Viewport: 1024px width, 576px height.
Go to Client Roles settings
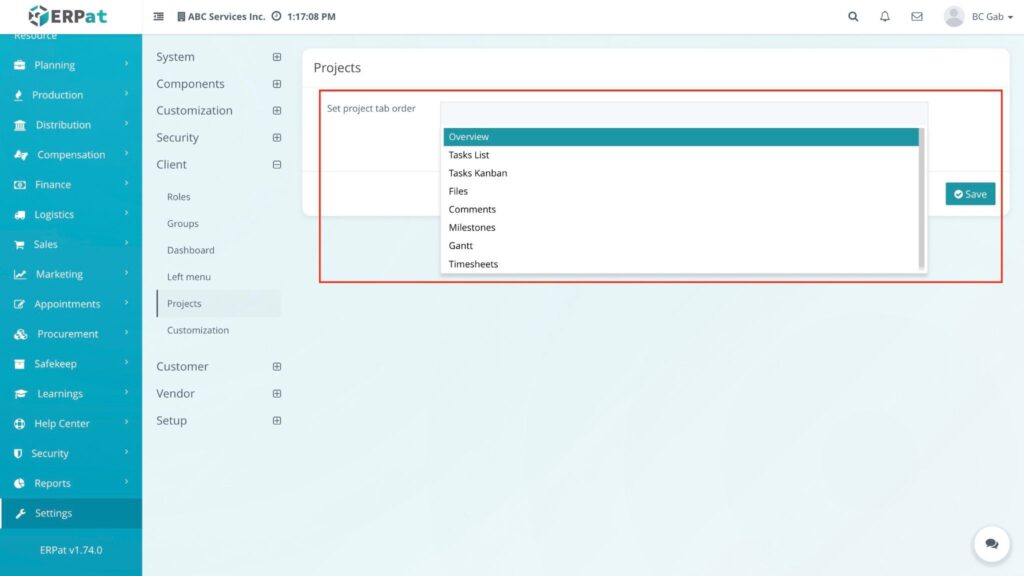(x=179, y=197)
